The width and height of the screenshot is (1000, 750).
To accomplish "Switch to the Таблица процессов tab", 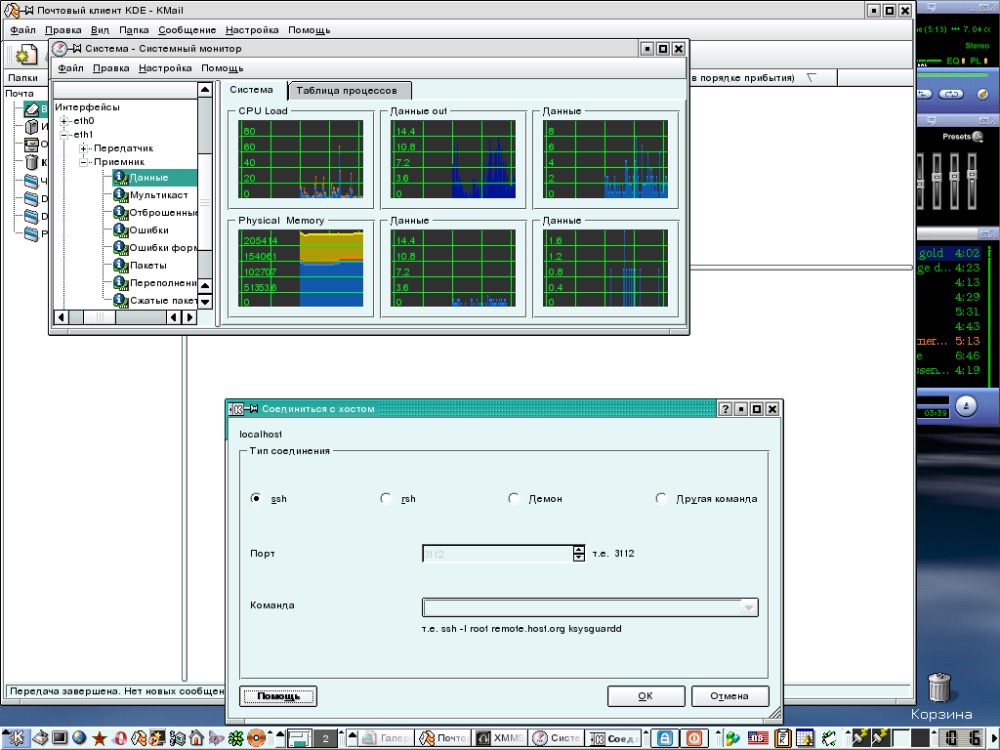I will 347,91.
